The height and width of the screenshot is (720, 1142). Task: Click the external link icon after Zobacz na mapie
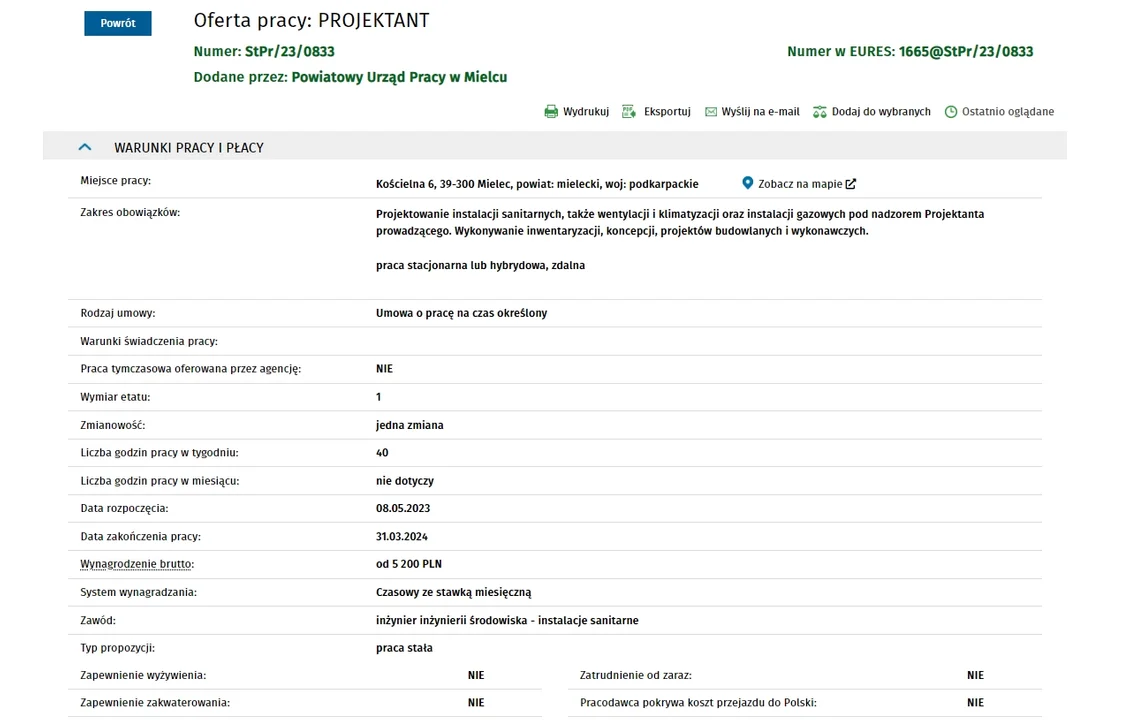click(851, 183)
